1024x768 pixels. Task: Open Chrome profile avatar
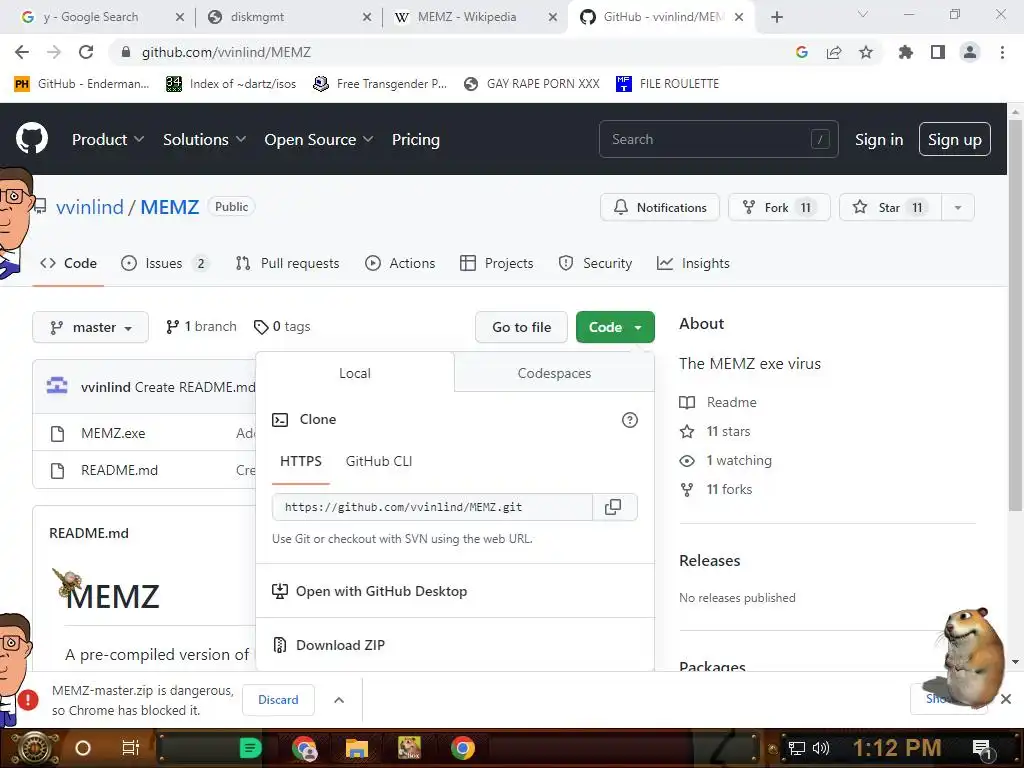coord(970,52)
